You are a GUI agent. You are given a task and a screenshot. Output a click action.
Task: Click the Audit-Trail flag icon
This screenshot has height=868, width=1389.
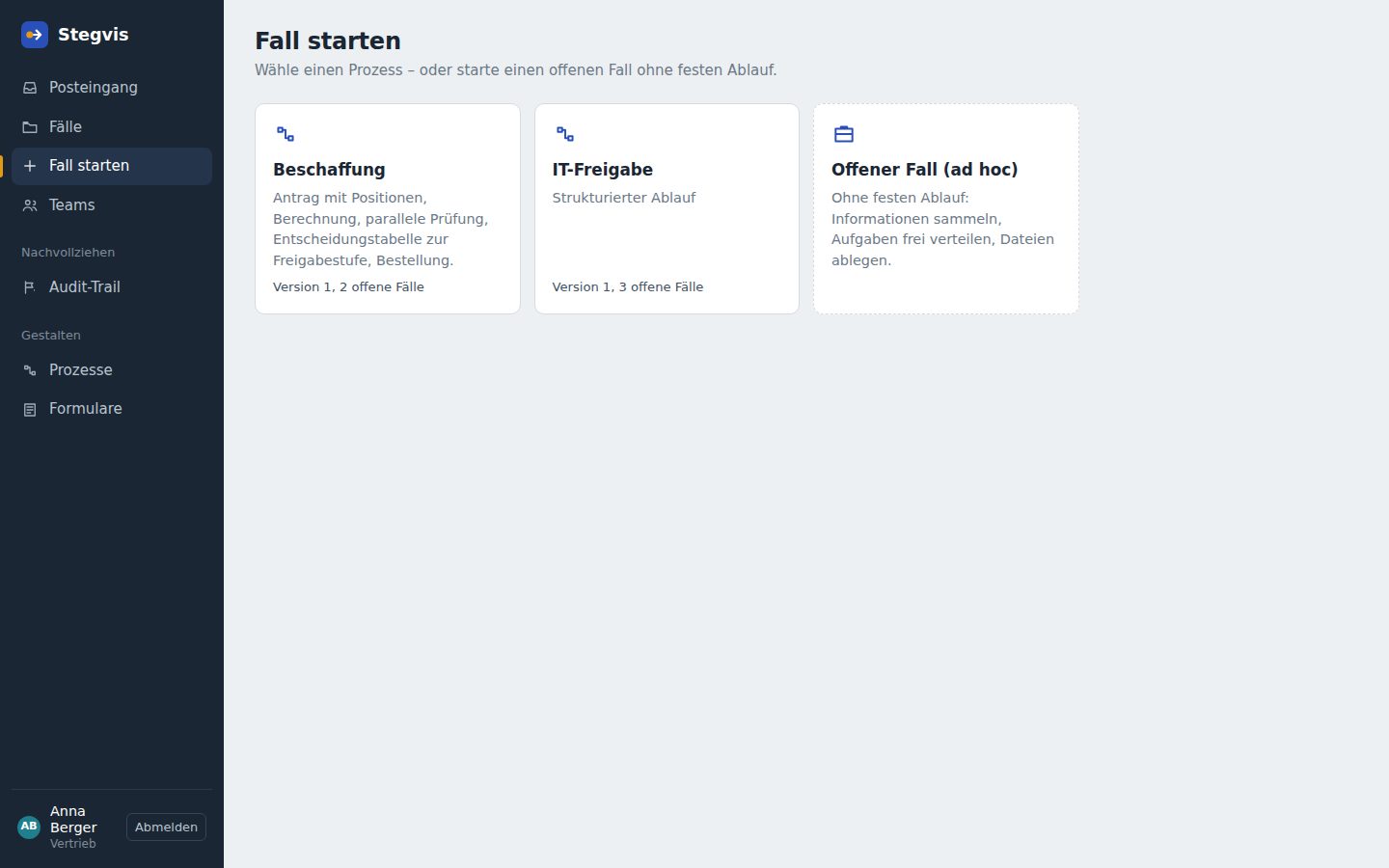pyautogui.click(x=30, y=287)
